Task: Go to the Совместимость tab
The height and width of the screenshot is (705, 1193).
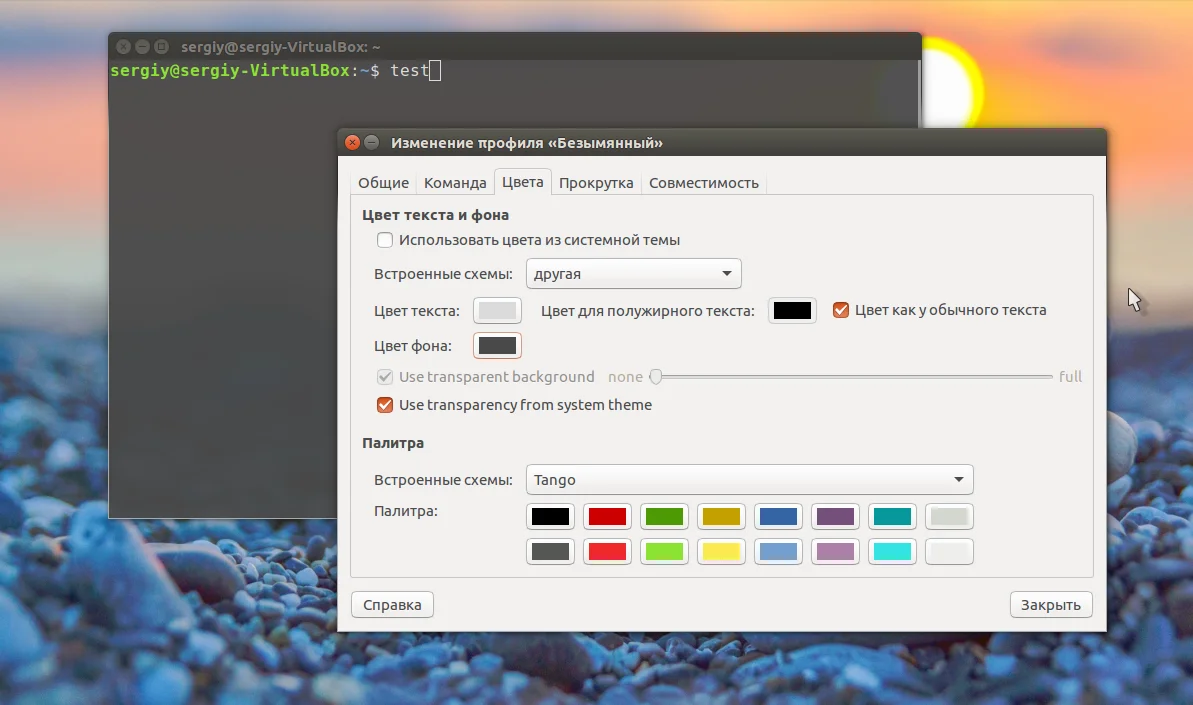Action: click(x=704, y=183)
